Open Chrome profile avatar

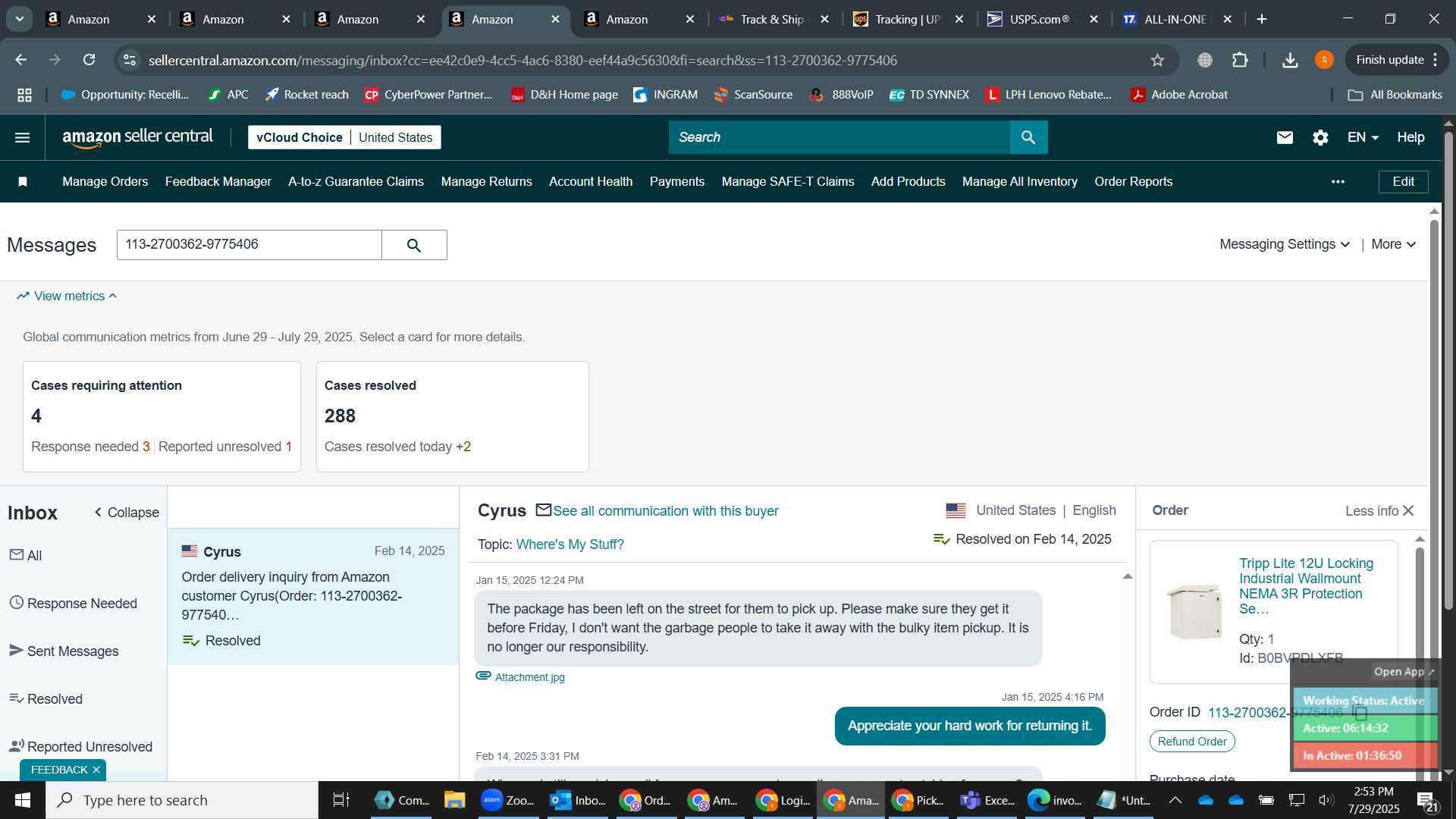pos(1324,60)
